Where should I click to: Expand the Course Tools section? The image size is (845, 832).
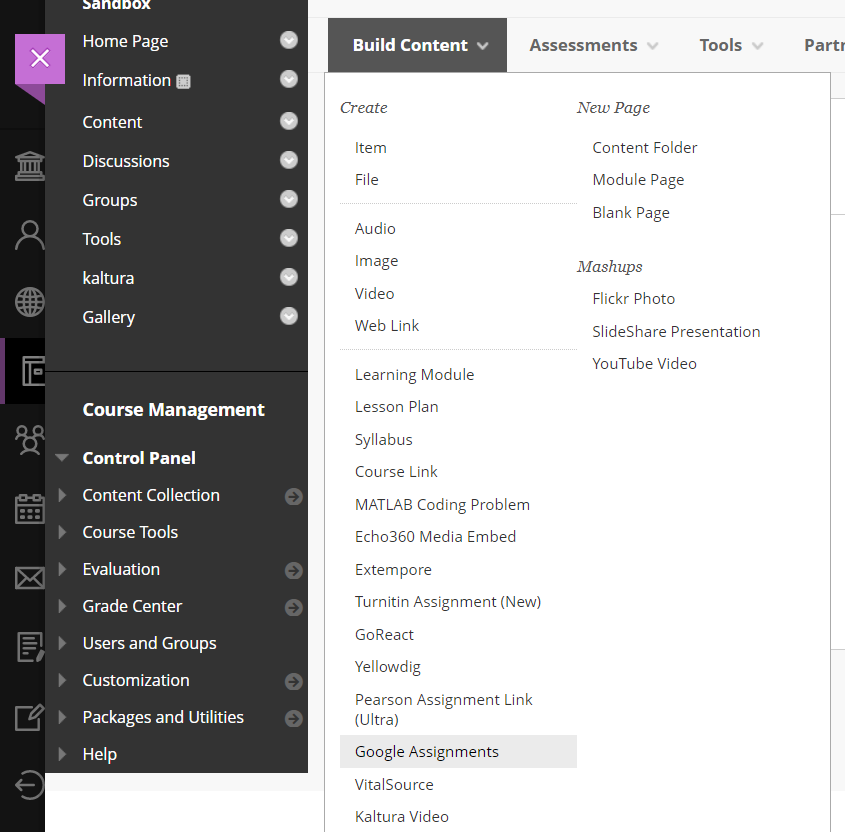(63, 532)
